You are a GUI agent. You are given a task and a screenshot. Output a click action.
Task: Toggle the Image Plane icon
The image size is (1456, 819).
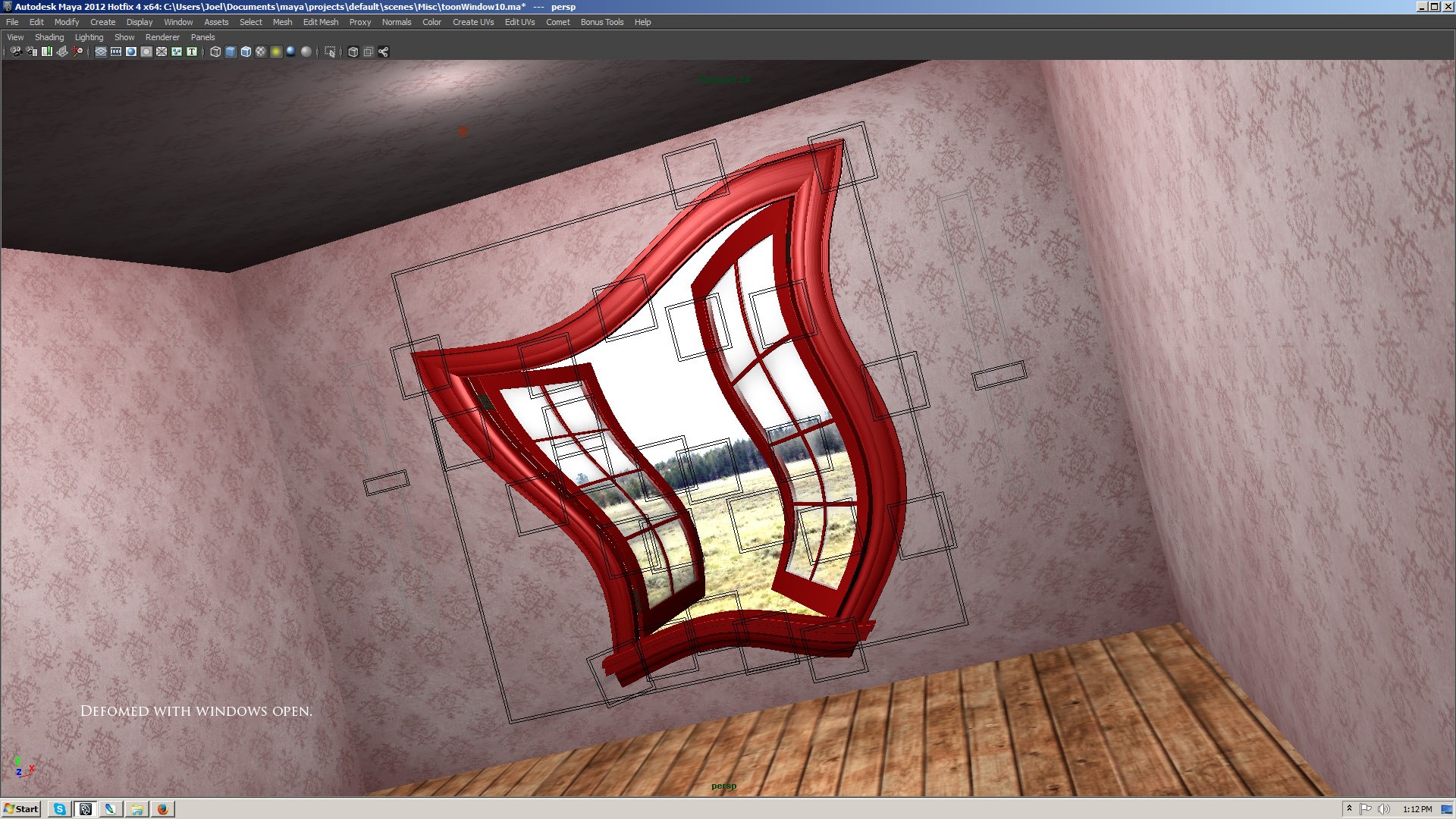point(62,52)
